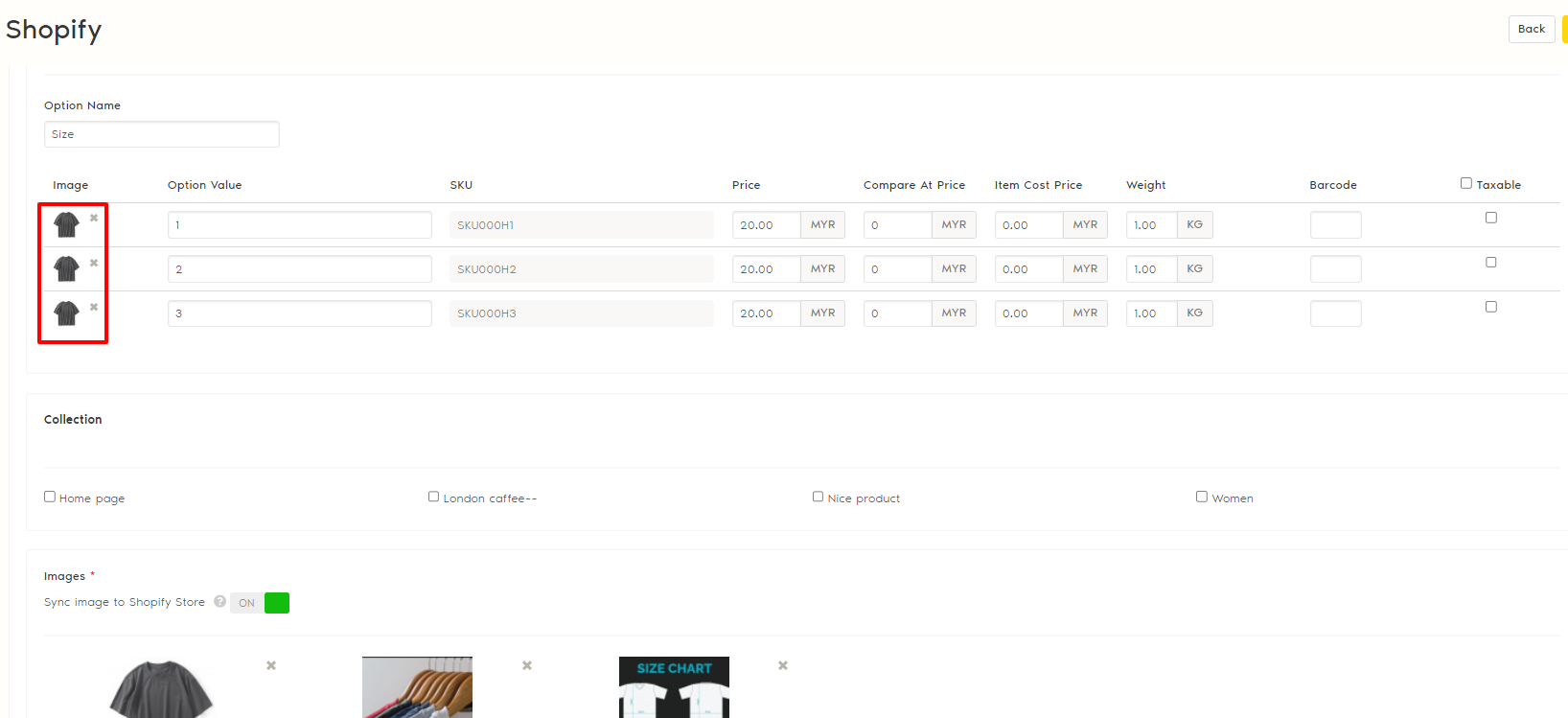Image resolution: width=1568 pixels, height=718 pixels.
Task: Check the London caffee-- collection
Action: 434,497
